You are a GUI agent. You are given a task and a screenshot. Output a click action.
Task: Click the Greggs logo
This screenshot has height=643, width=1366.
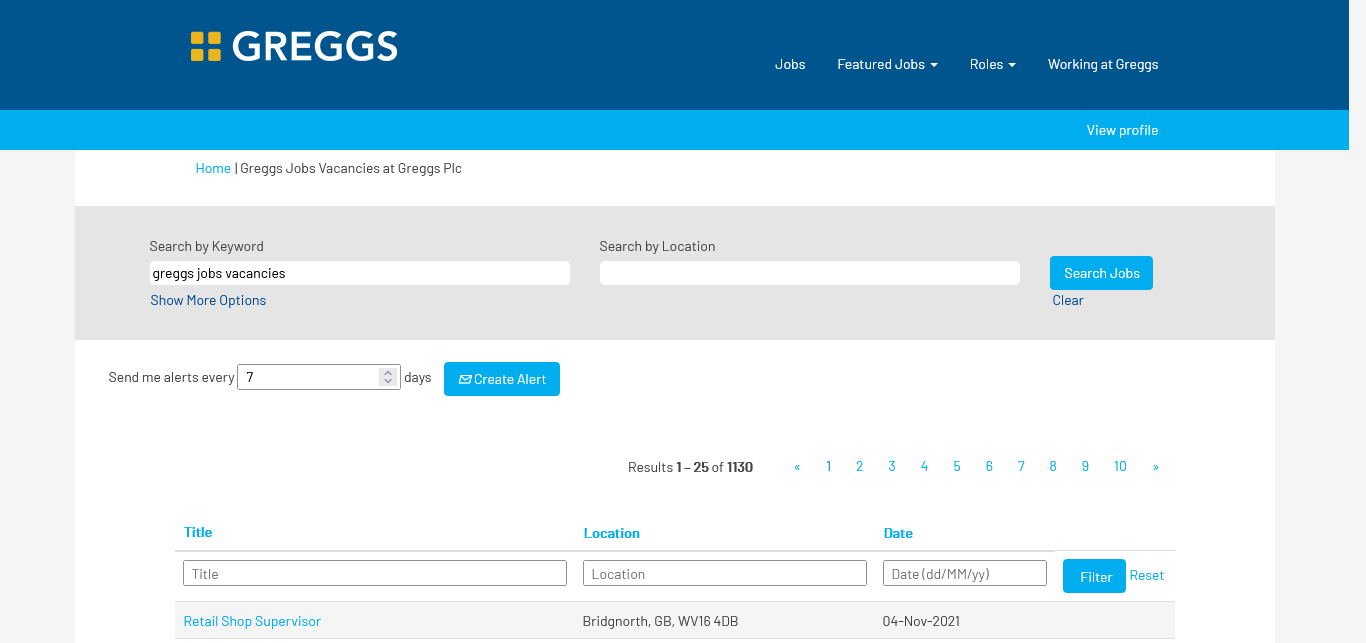coord(294,47)
